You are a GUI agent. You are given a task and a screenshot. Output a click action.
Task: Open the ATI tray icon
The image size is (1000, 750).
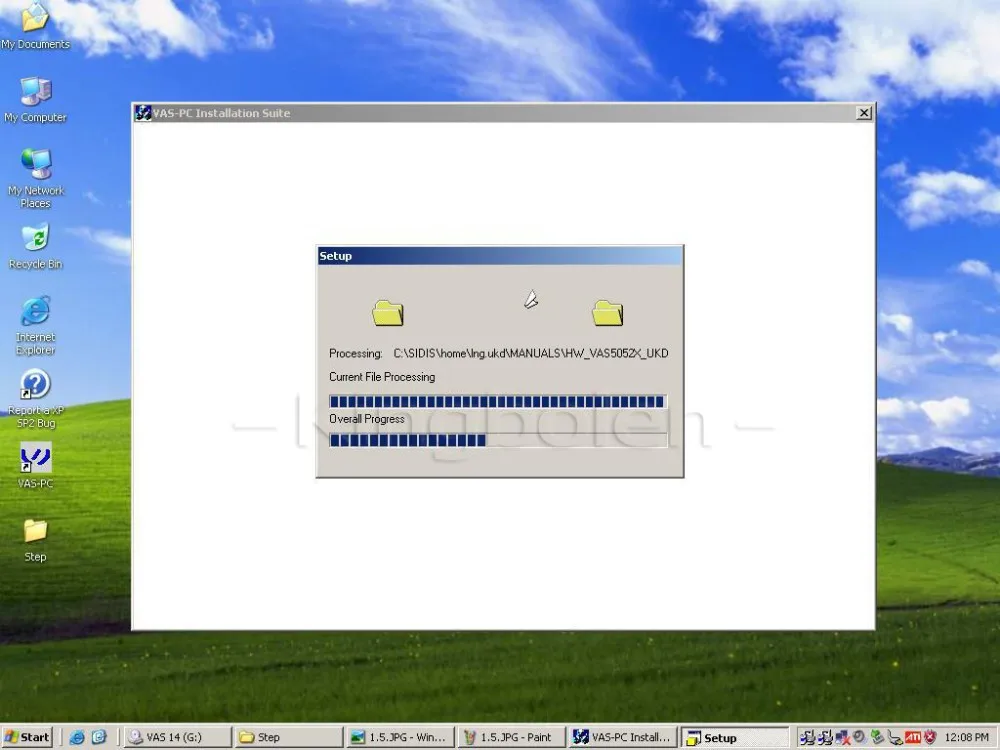tap(913, 737)
